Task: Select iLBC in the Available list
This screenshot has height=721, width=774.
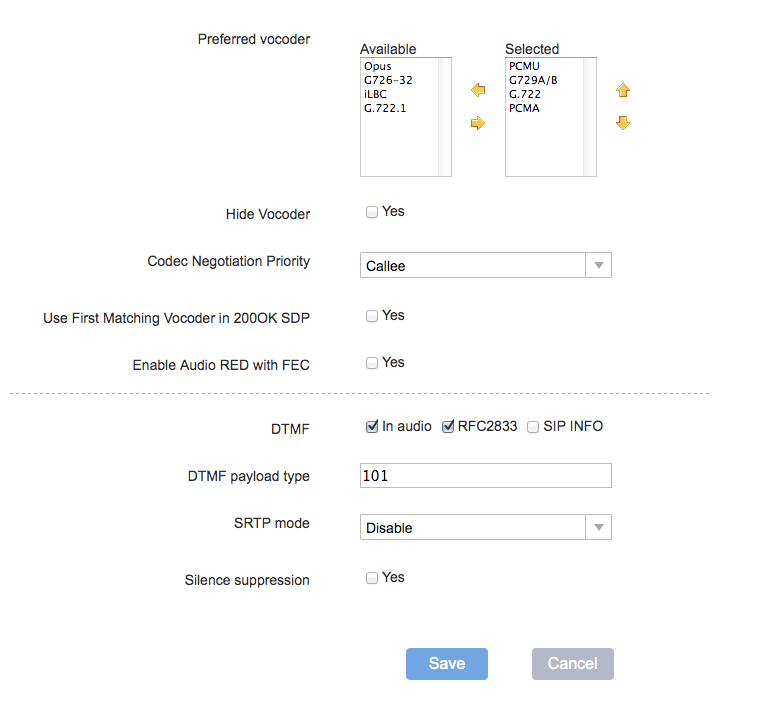Action: (375, 94)
